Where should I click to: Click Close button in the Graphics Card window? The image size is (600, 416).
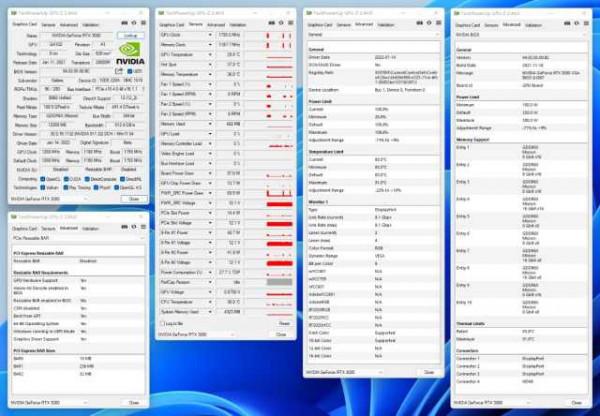tap(134, 199)
